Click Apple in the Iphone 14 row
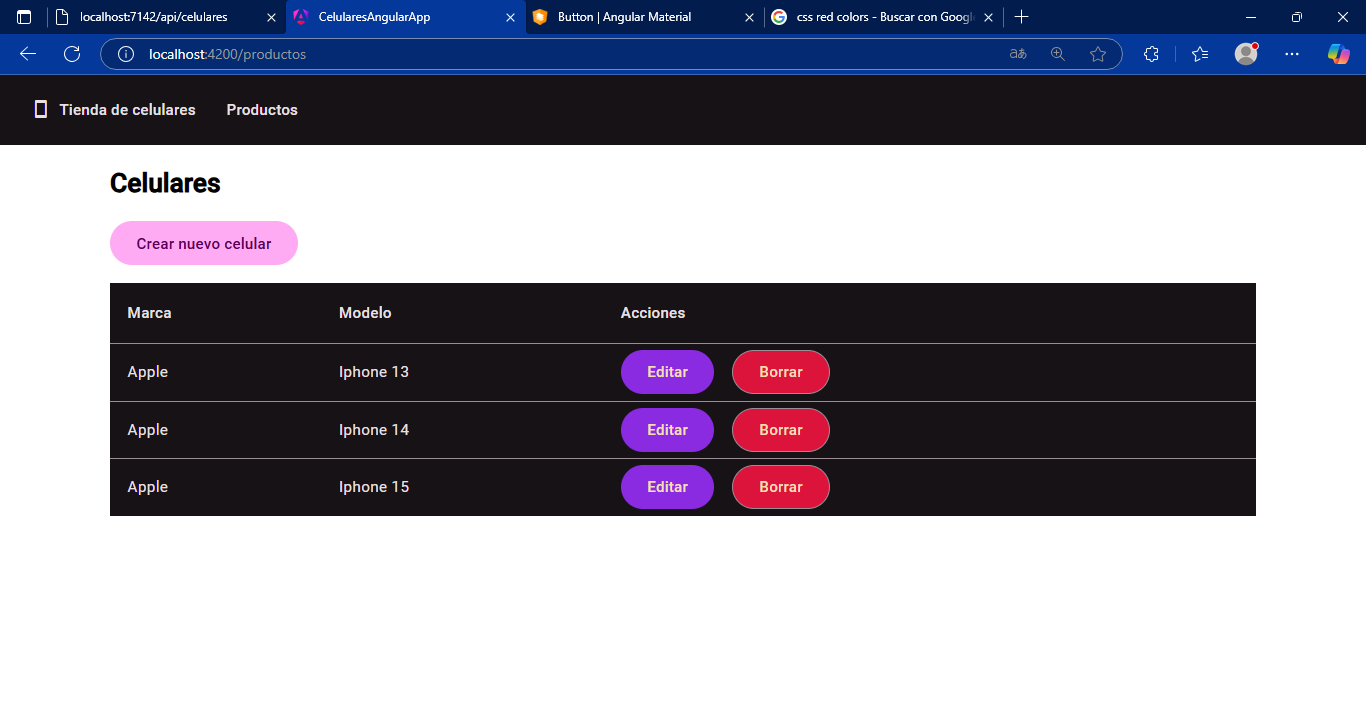Screen dimensions: 1366x720 tap(148, 430)
